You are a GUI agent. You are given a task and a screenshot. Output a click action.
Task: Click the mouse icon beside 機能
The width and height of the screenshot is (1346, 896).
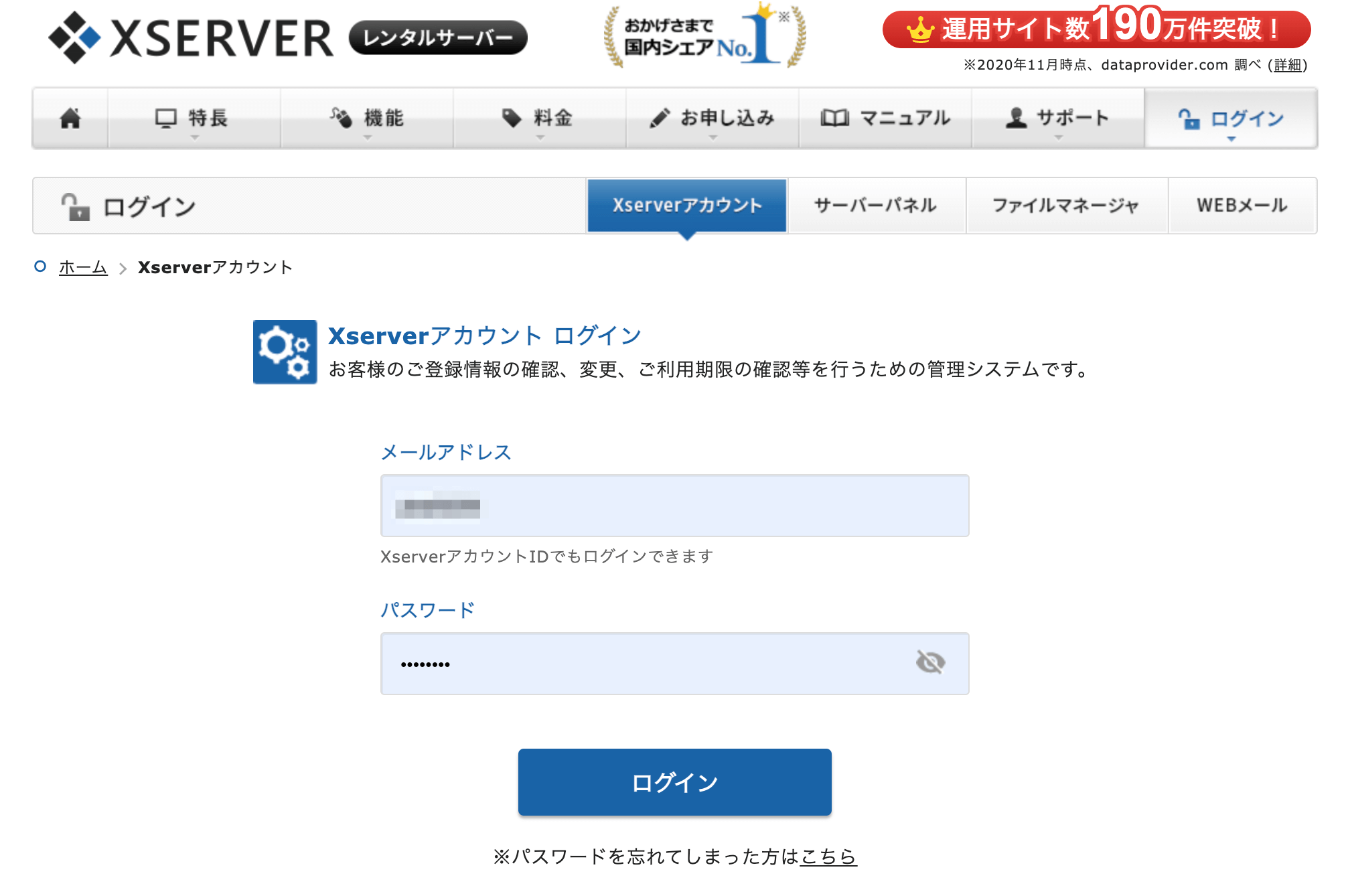[x=341, y=118]
